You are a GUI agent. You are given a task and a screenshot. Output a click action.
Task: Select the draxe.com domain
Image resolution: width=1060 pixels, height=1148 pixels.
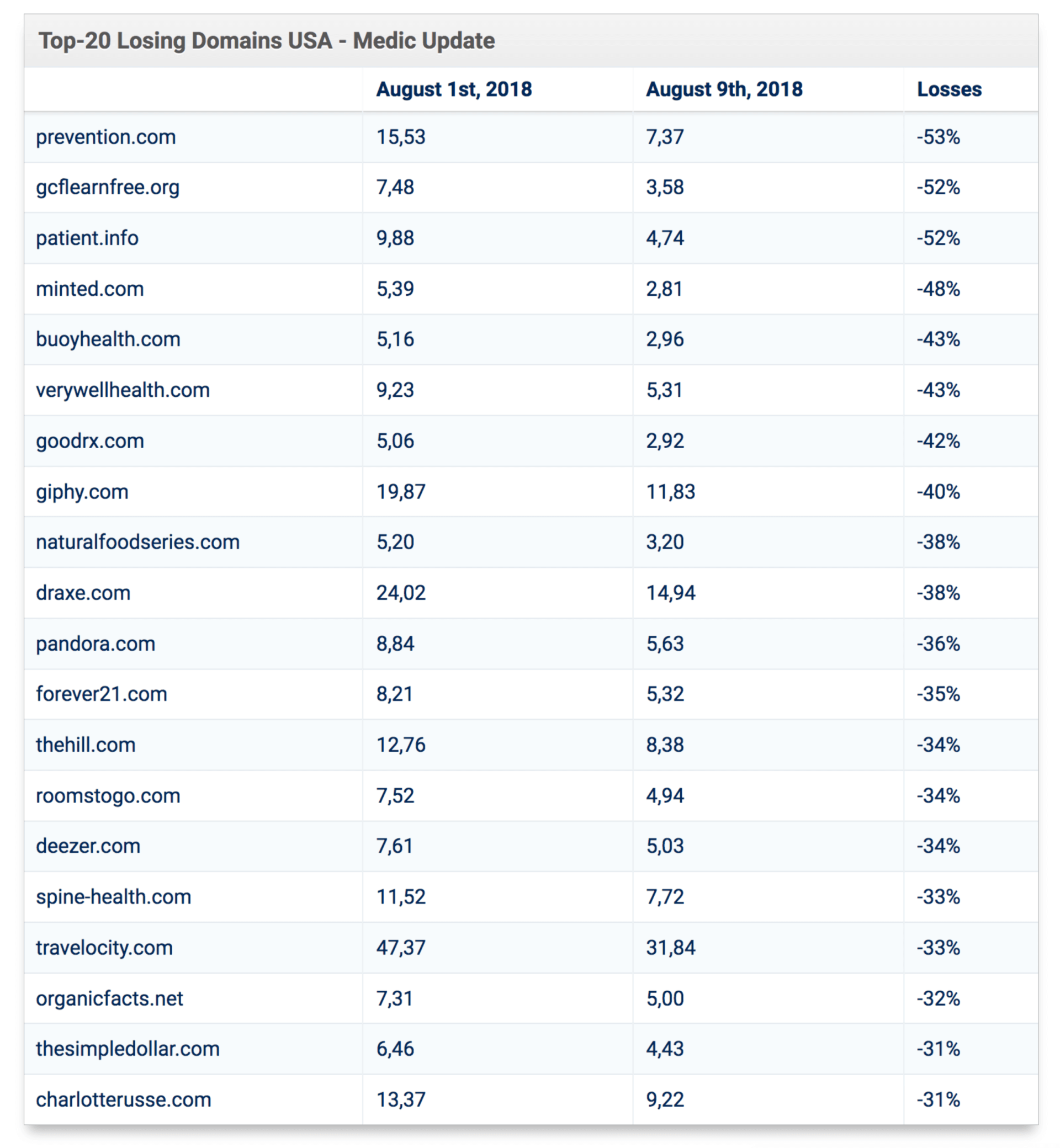[83, 593]
